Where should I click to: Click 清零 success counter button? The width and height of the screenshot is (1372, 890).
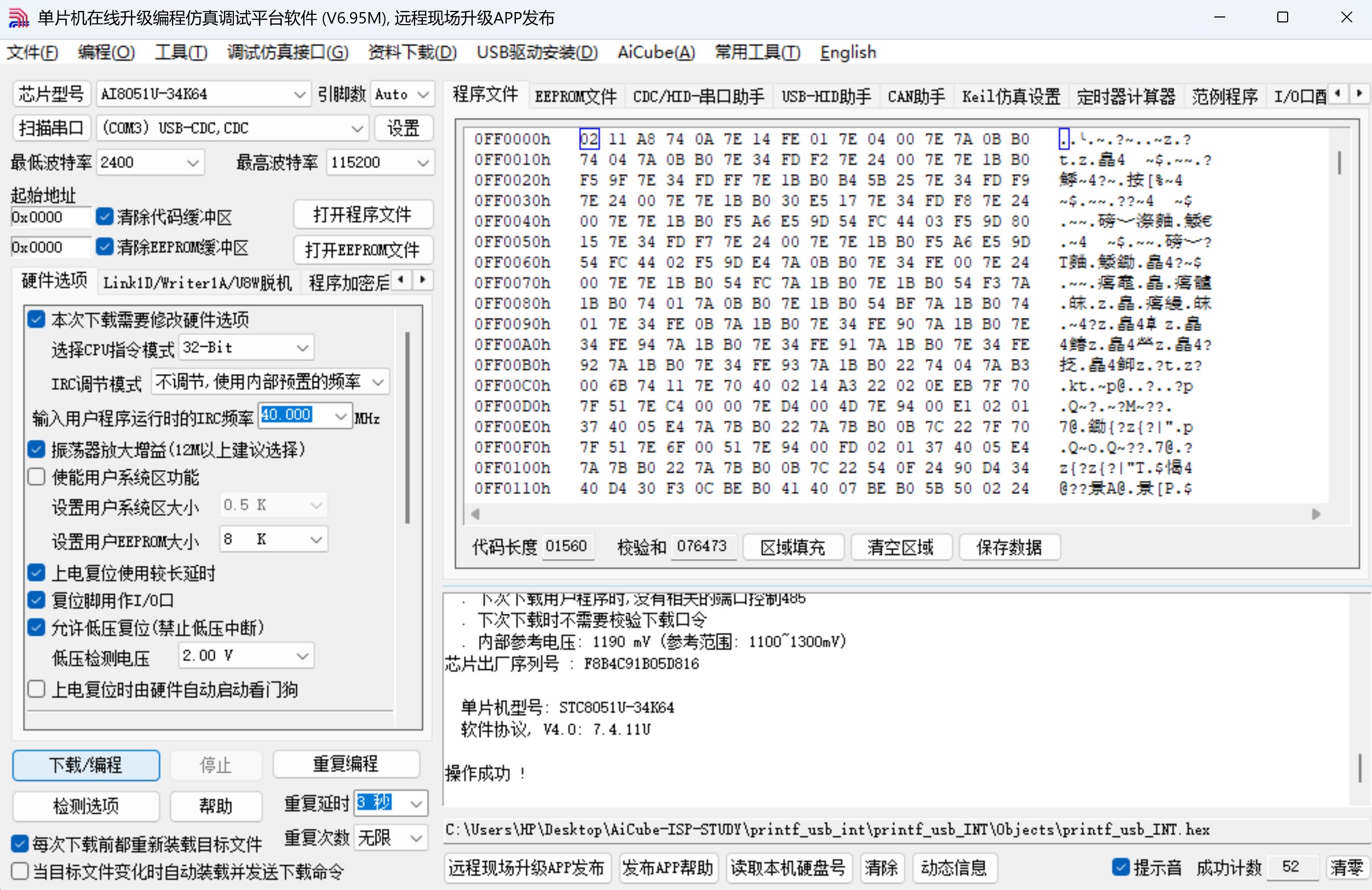click(1346, 868)
